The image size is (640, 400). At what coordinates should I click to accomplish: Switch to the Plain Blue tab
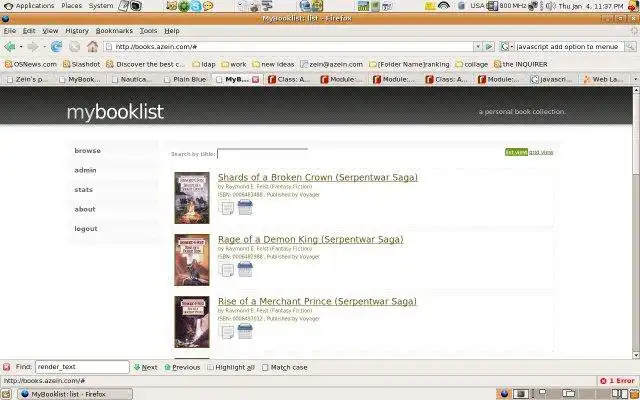pyautogui.click(x=184, y=80)
